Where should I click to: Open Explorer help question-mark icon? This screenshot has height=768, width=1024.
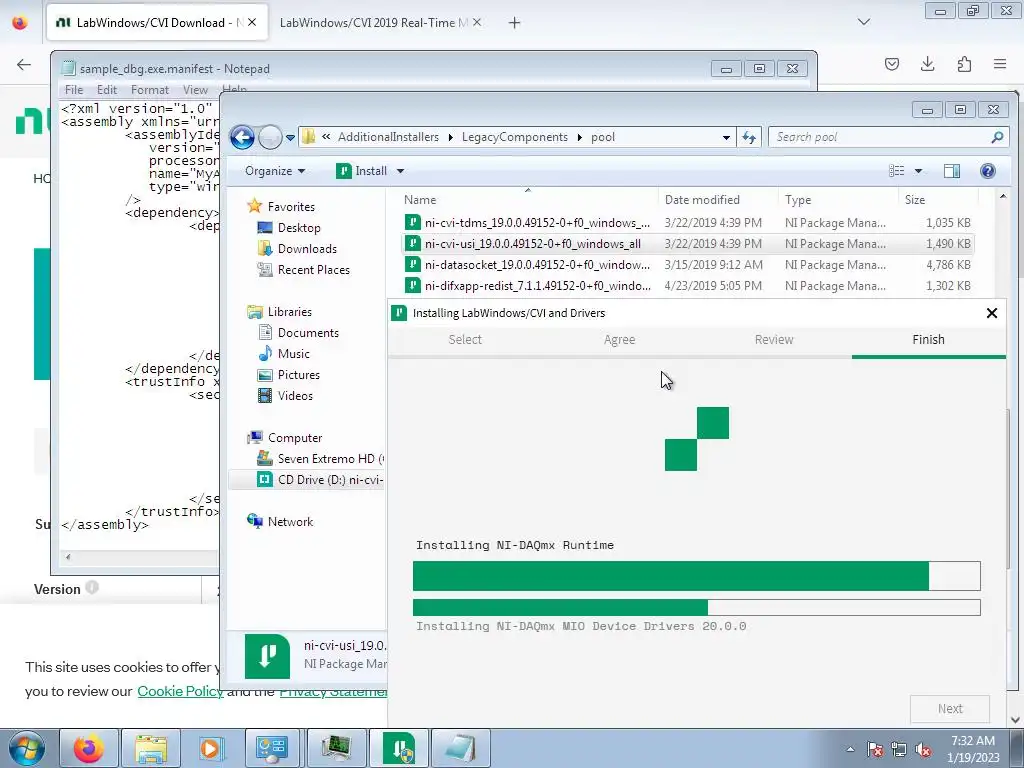[x=987, y=171]
